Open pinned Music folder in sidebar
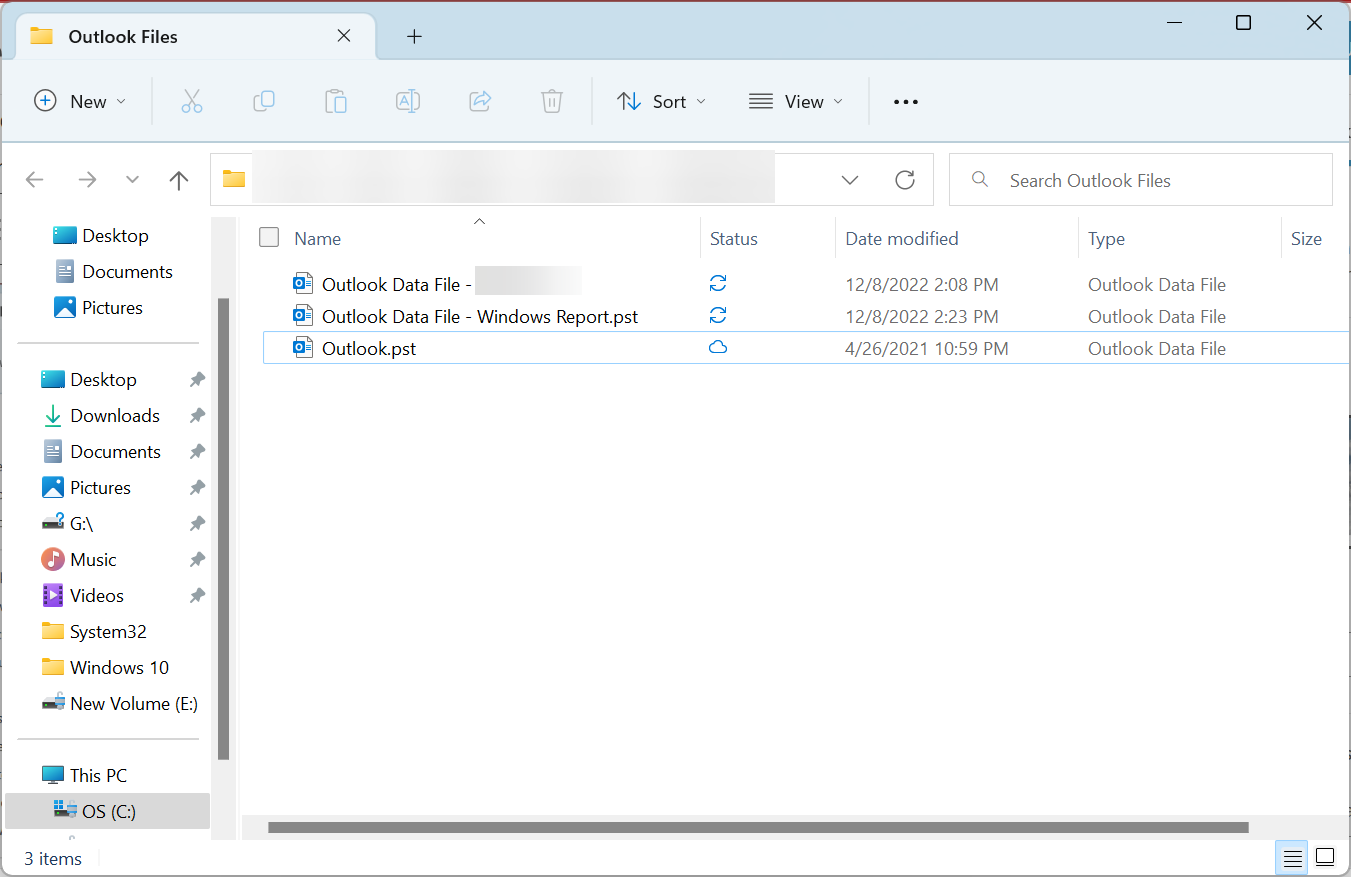This screenshot has width=1351, height=877. click(93, 560)
